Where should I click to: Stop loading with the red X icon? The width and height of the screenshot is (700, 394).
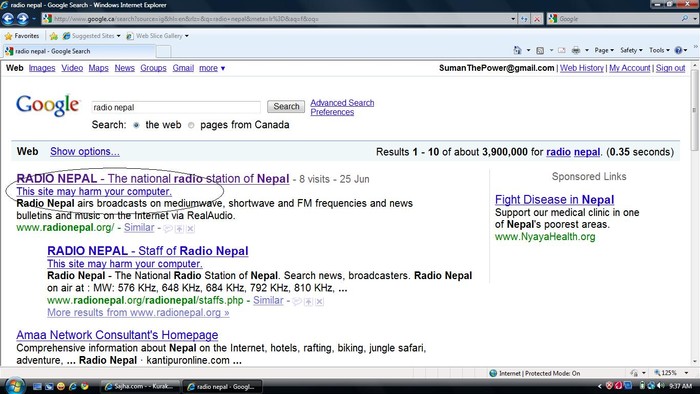pos(537,19)
